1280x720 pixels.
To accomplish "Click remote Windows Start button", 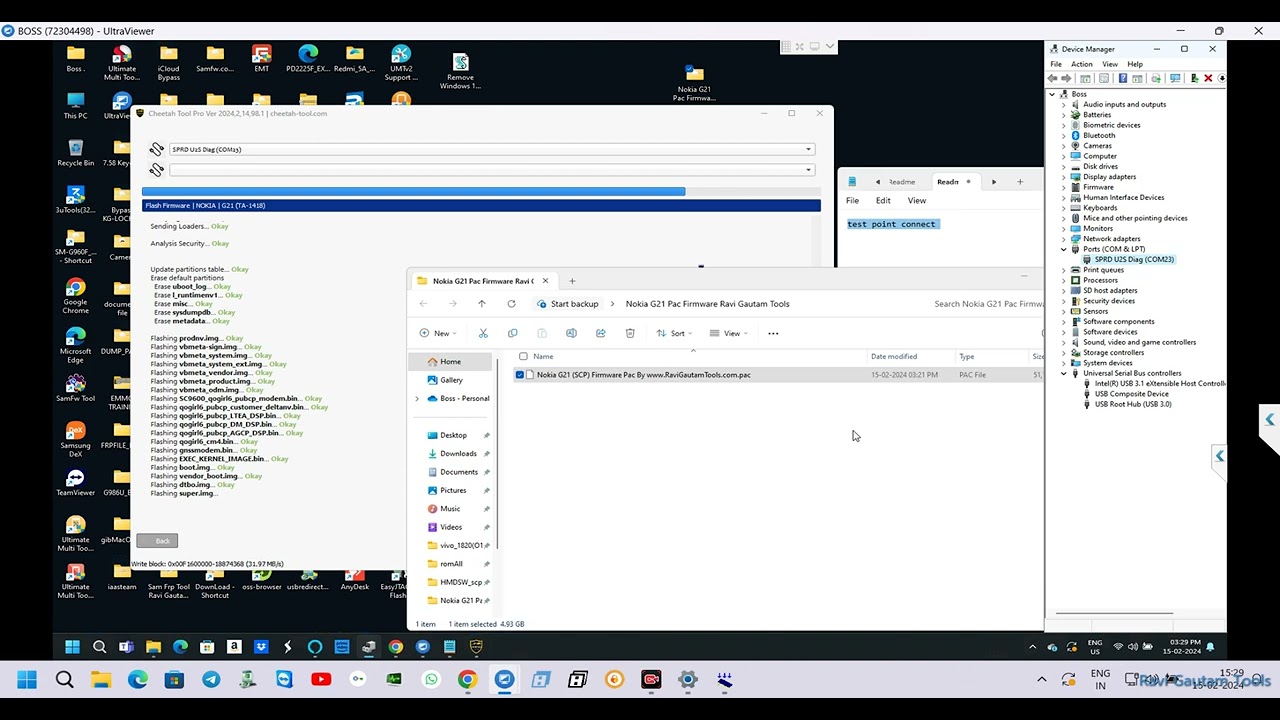I will click(x=72, y=647).
